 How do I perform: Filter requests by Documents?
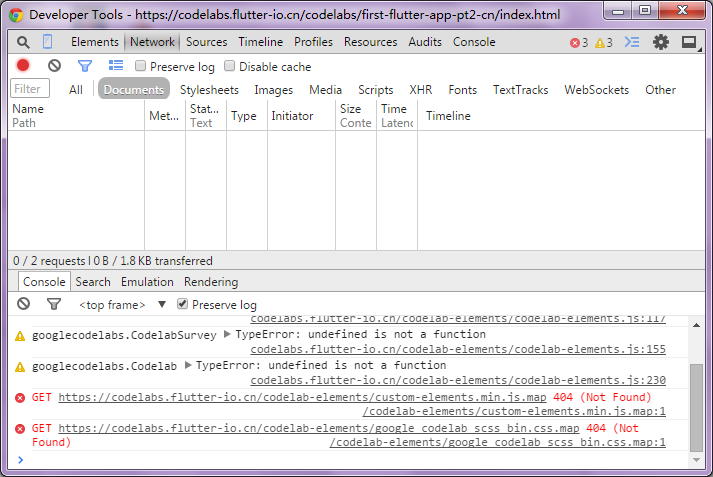pos(134,89)
